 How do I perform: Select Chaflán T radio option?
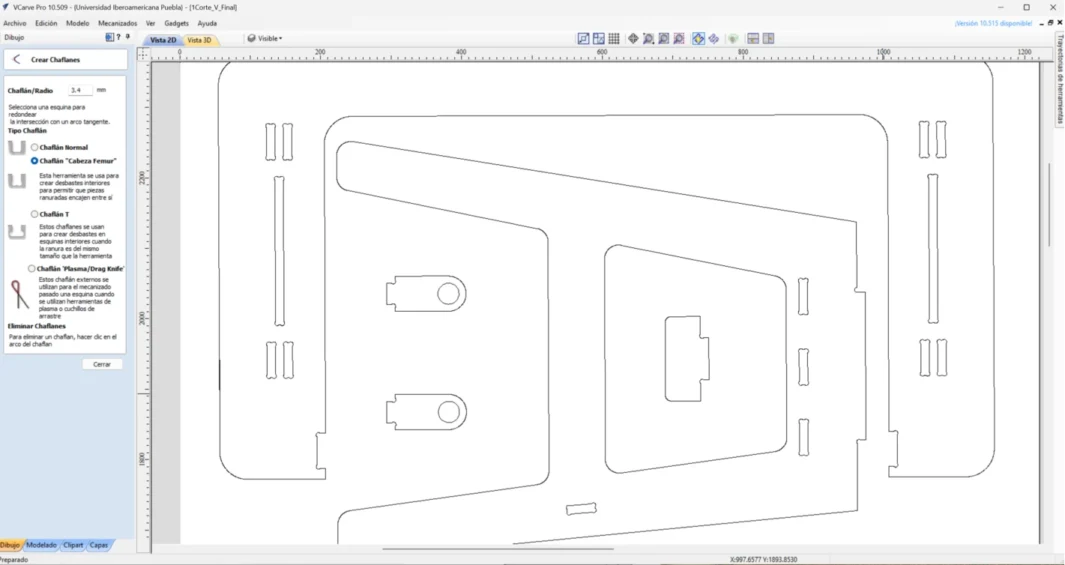tap(35, 214)
